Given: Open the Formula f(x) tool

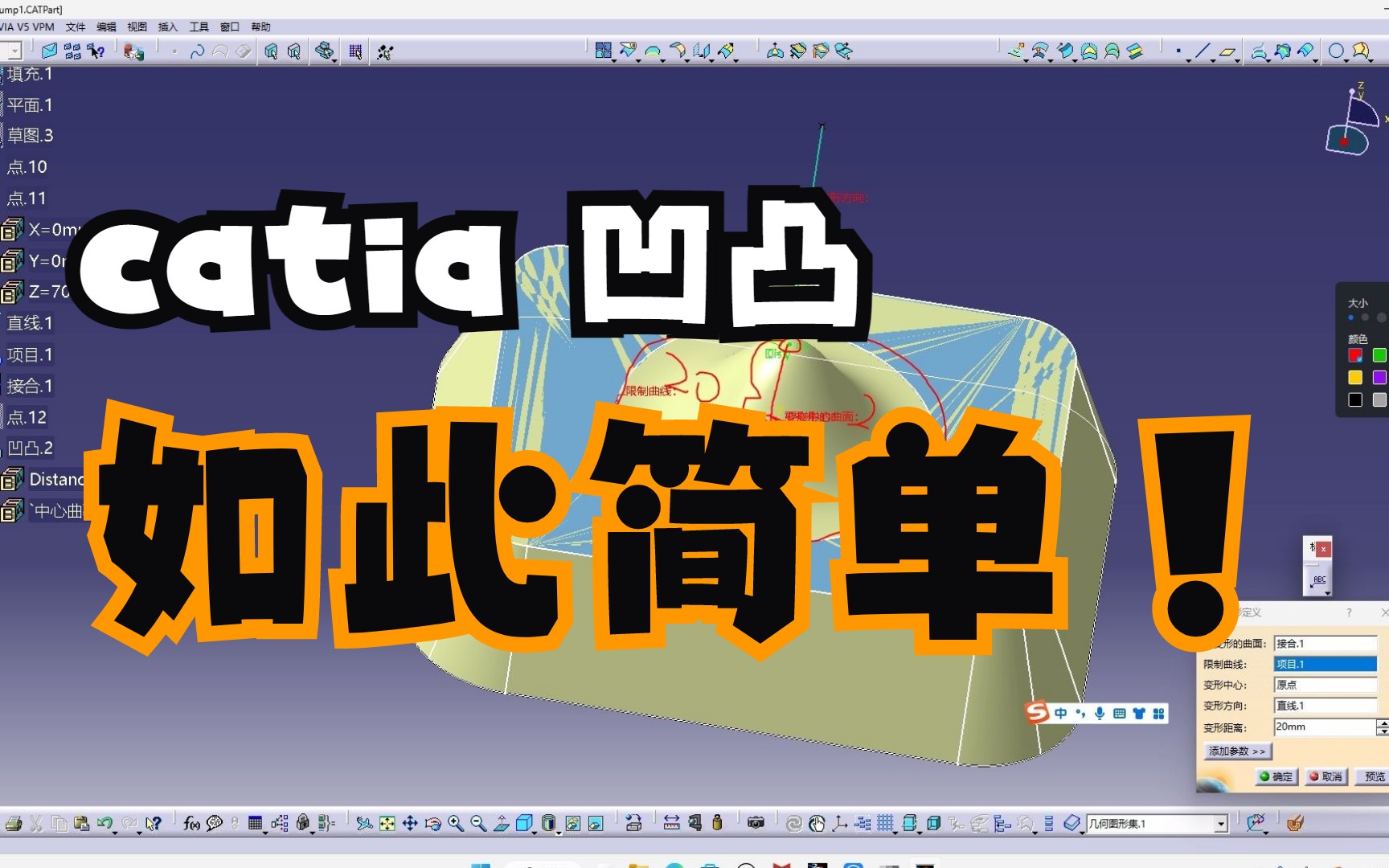Looking at the screenshot, I should click(191, 823).
